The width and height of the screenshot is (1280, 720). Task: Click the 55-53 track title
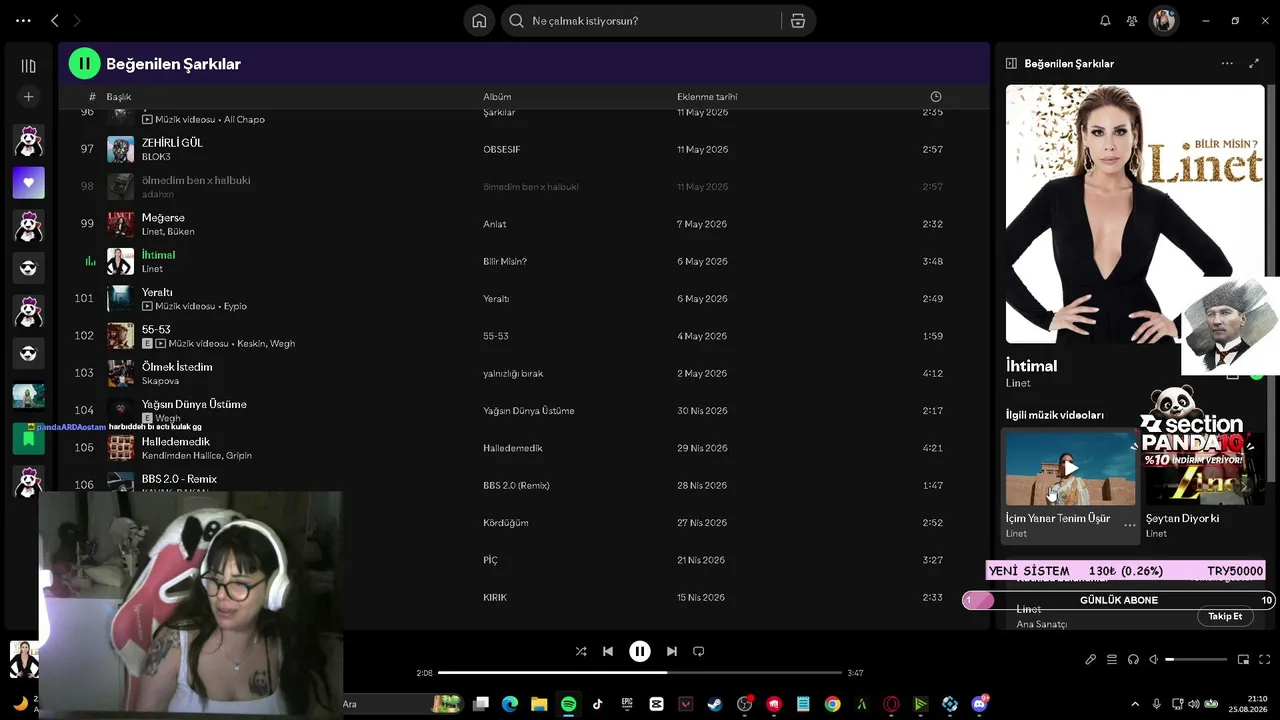pyautogui.click(x=156, y=329)
